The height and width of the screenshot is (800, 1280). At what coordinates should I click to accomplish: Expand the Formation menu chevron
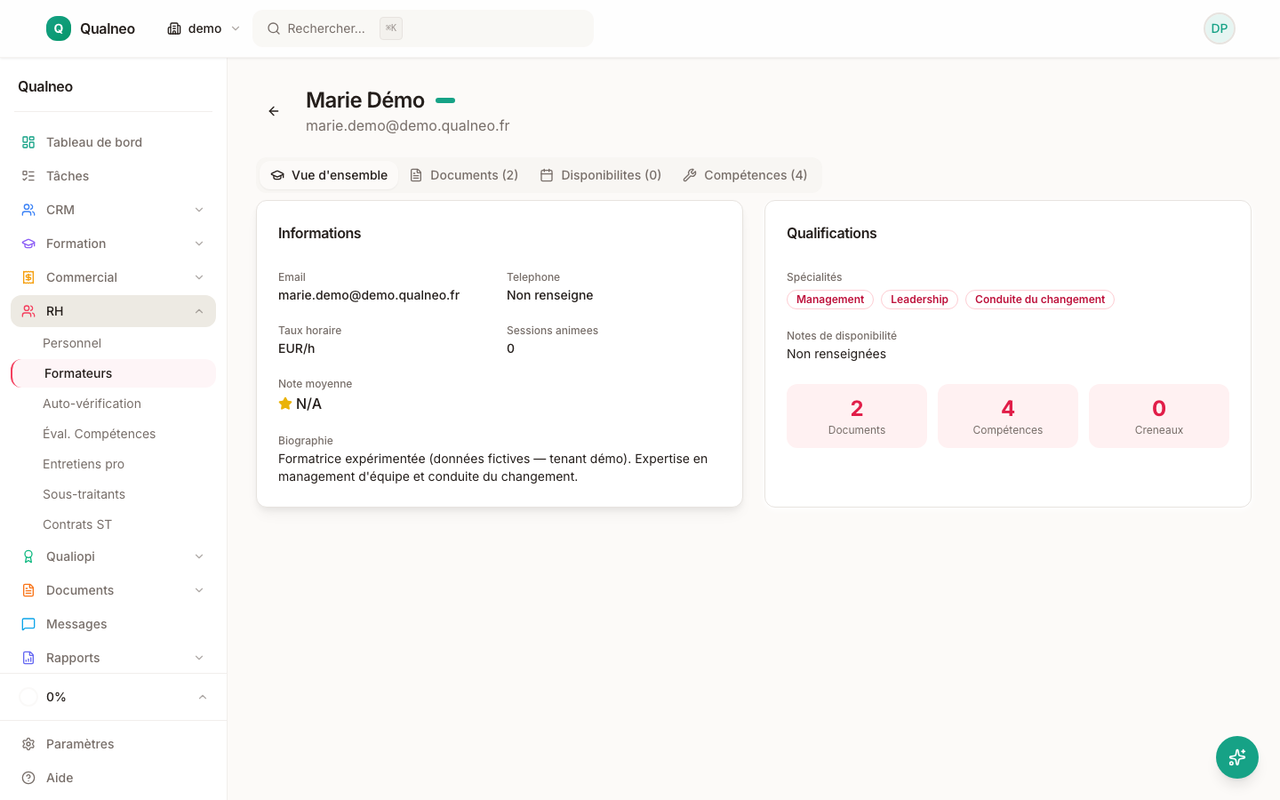point(199,244)
